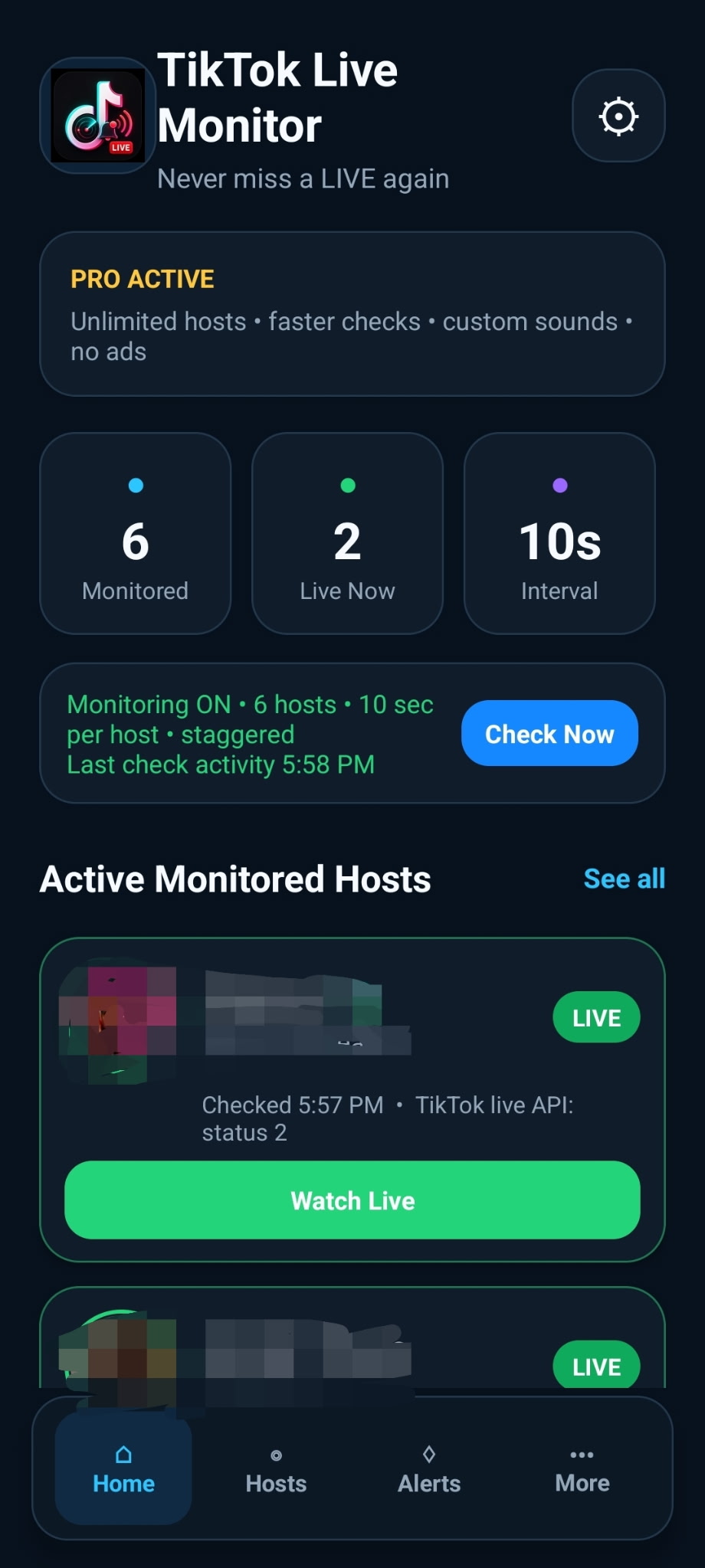Open the See all hosts link
This screenshot has height=1568, width=705.
[x=625, y=879]
